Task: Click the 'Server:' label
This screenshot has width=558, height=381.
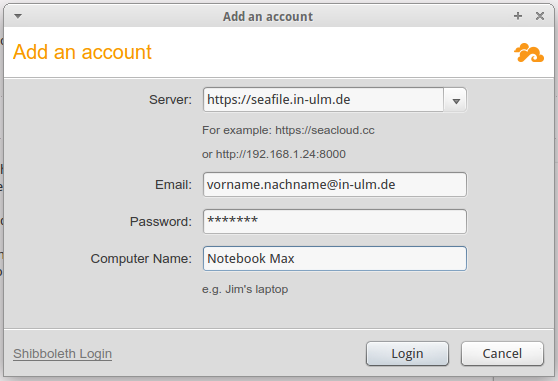Action: (x=170, y=100)
